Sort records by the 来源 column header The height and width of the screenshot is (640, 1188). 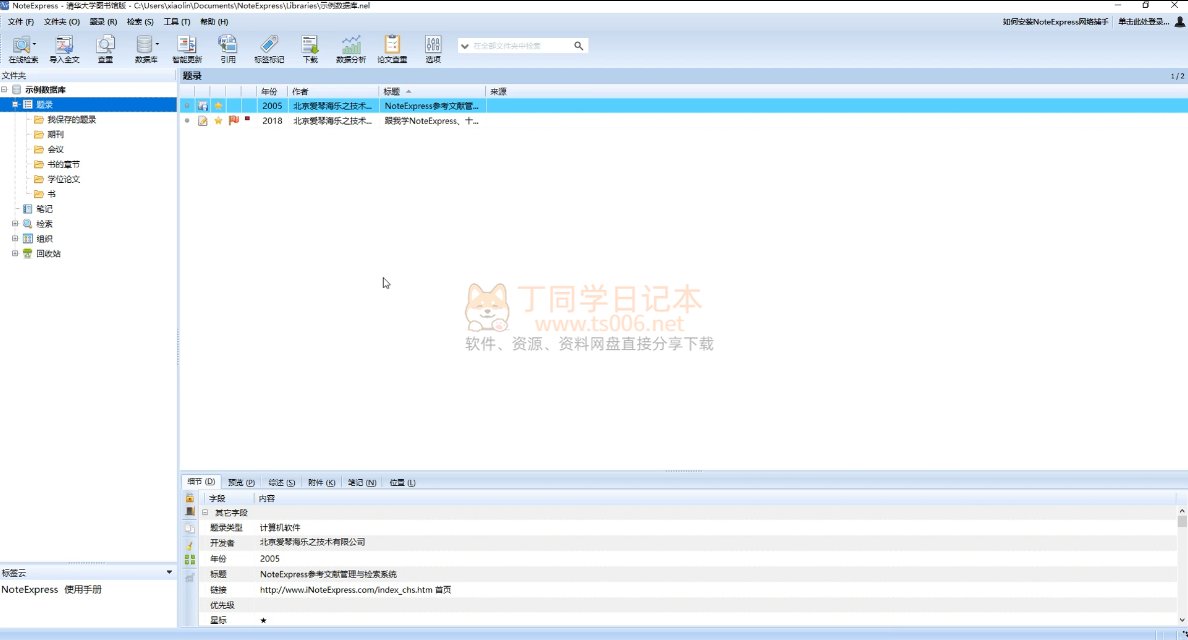498,92
